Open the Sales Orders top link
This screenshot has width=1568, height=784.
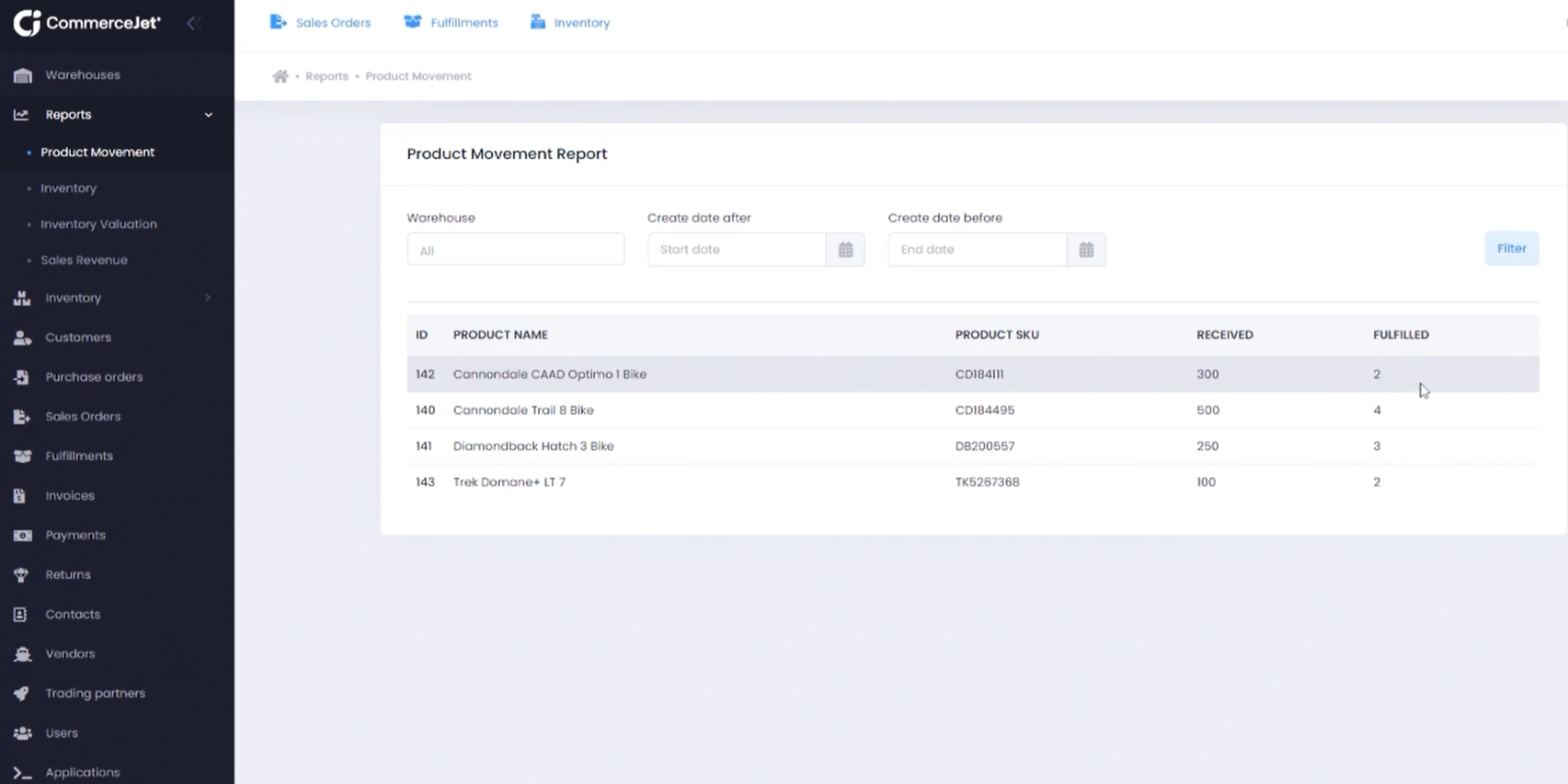(x=333, y=23)
